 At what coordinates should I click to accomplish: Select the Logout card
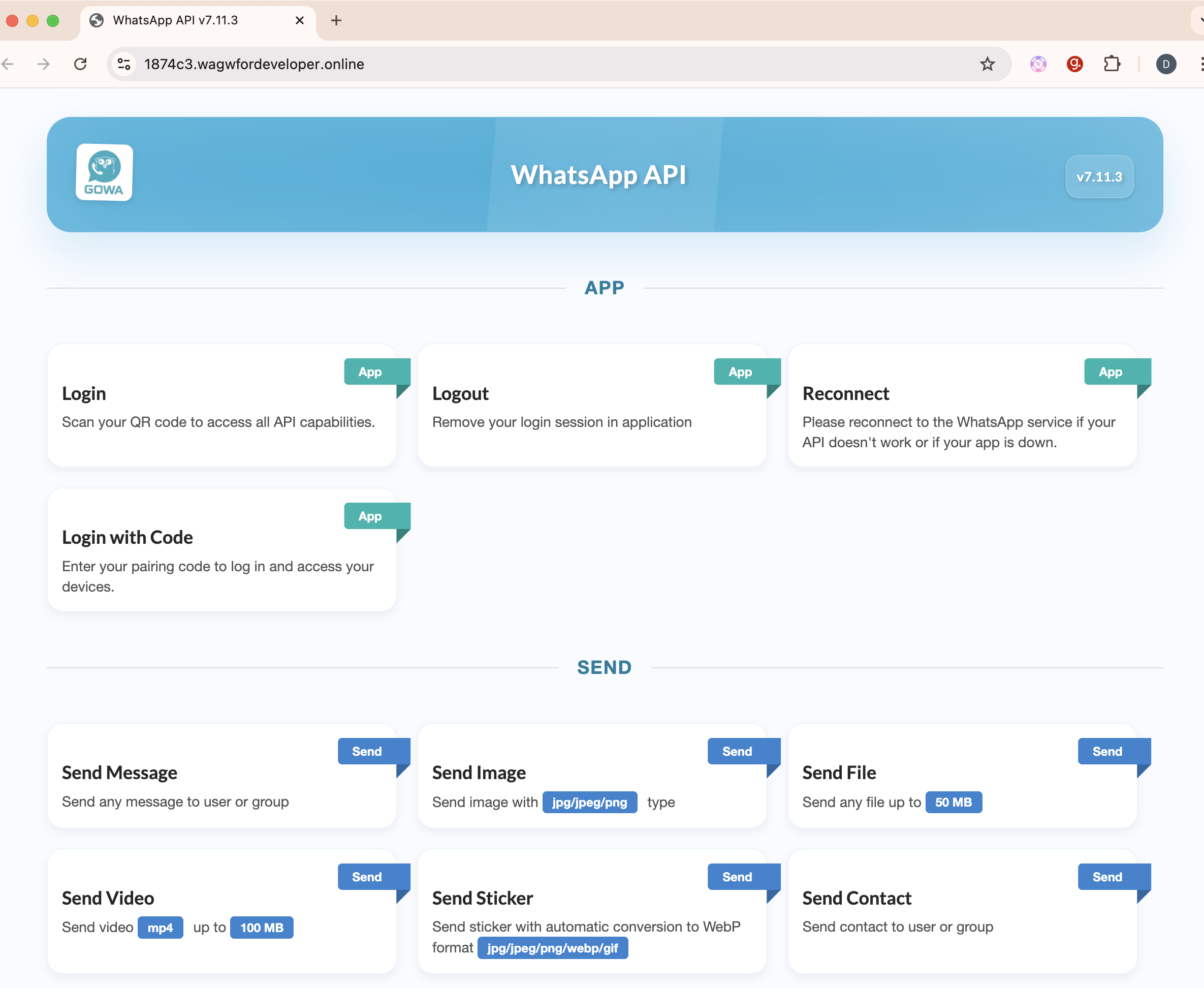point(592,405)
